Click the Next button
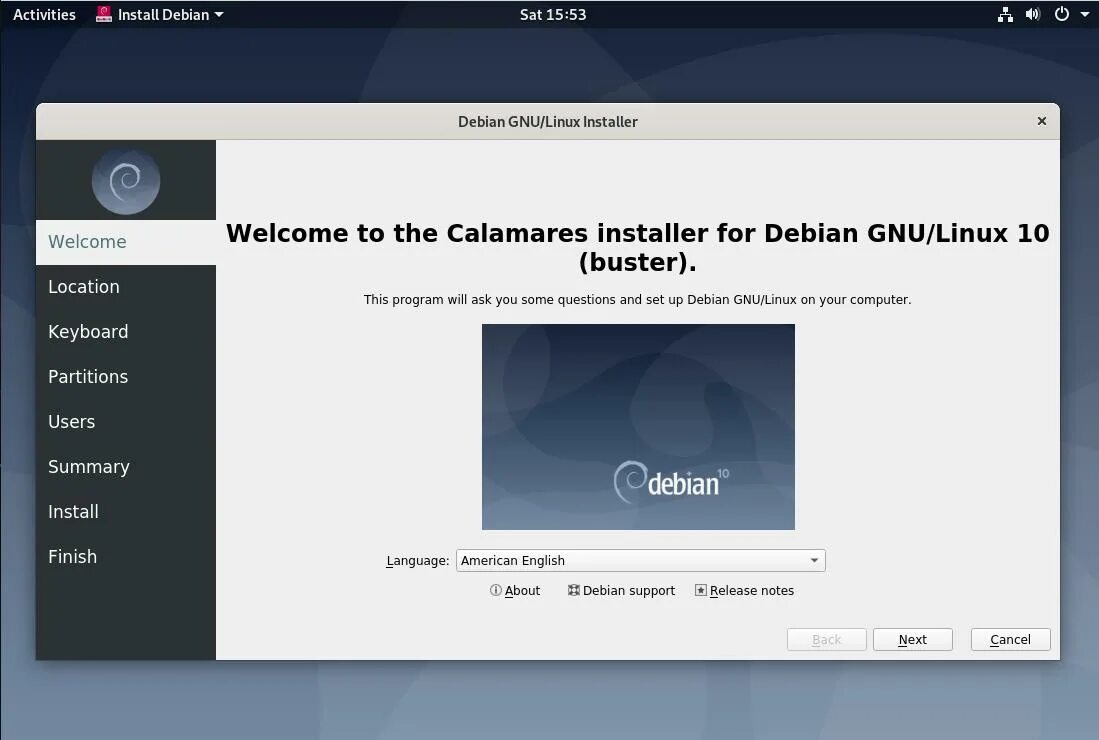This screenshot has height=740, width=1099. point(913,639)
